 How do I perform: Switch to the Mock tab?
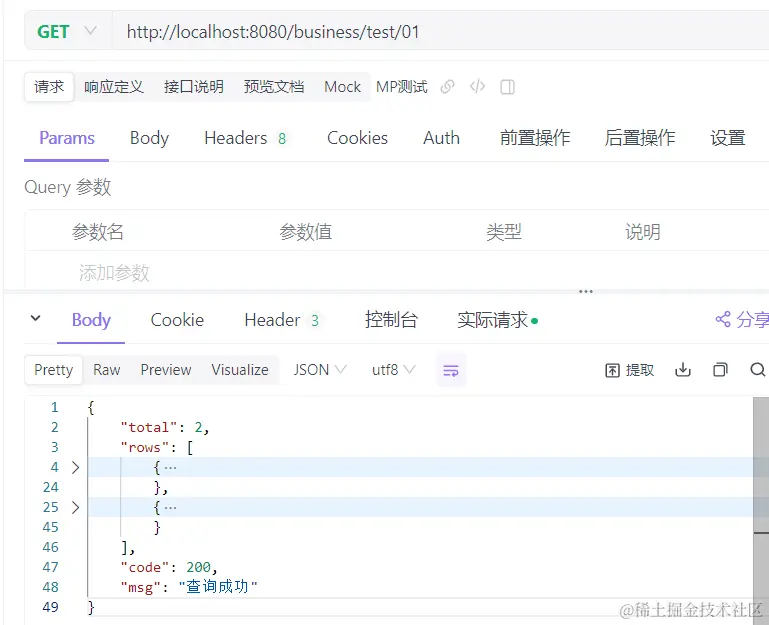[x=342, y=87]
